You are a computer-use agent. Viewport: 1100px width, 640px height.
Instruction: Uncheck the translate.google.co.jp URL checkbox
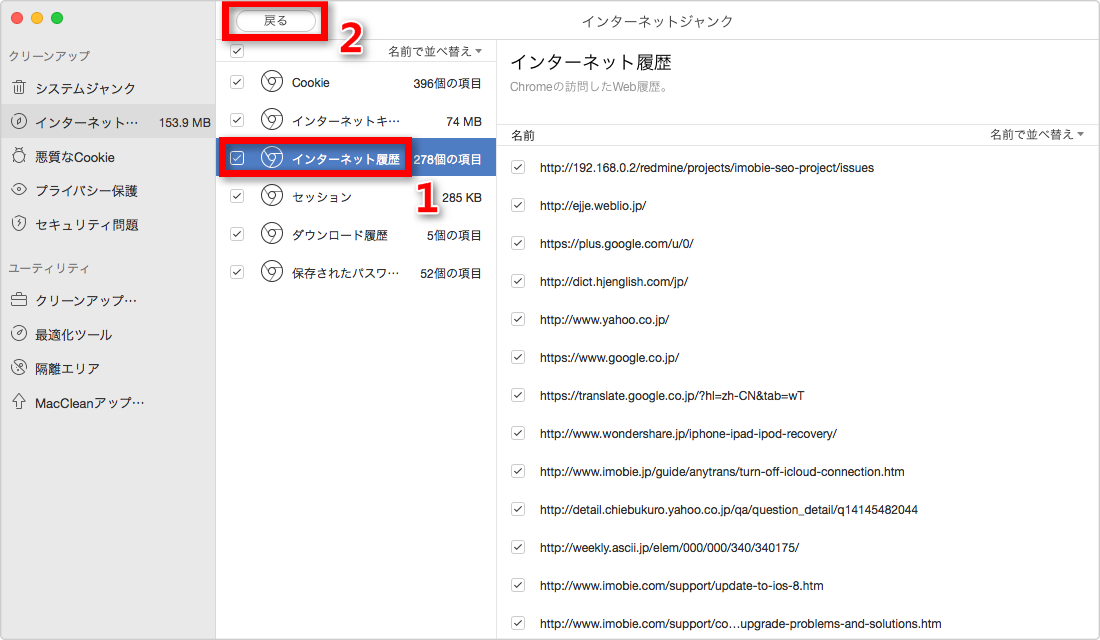(x=518, y=394)
